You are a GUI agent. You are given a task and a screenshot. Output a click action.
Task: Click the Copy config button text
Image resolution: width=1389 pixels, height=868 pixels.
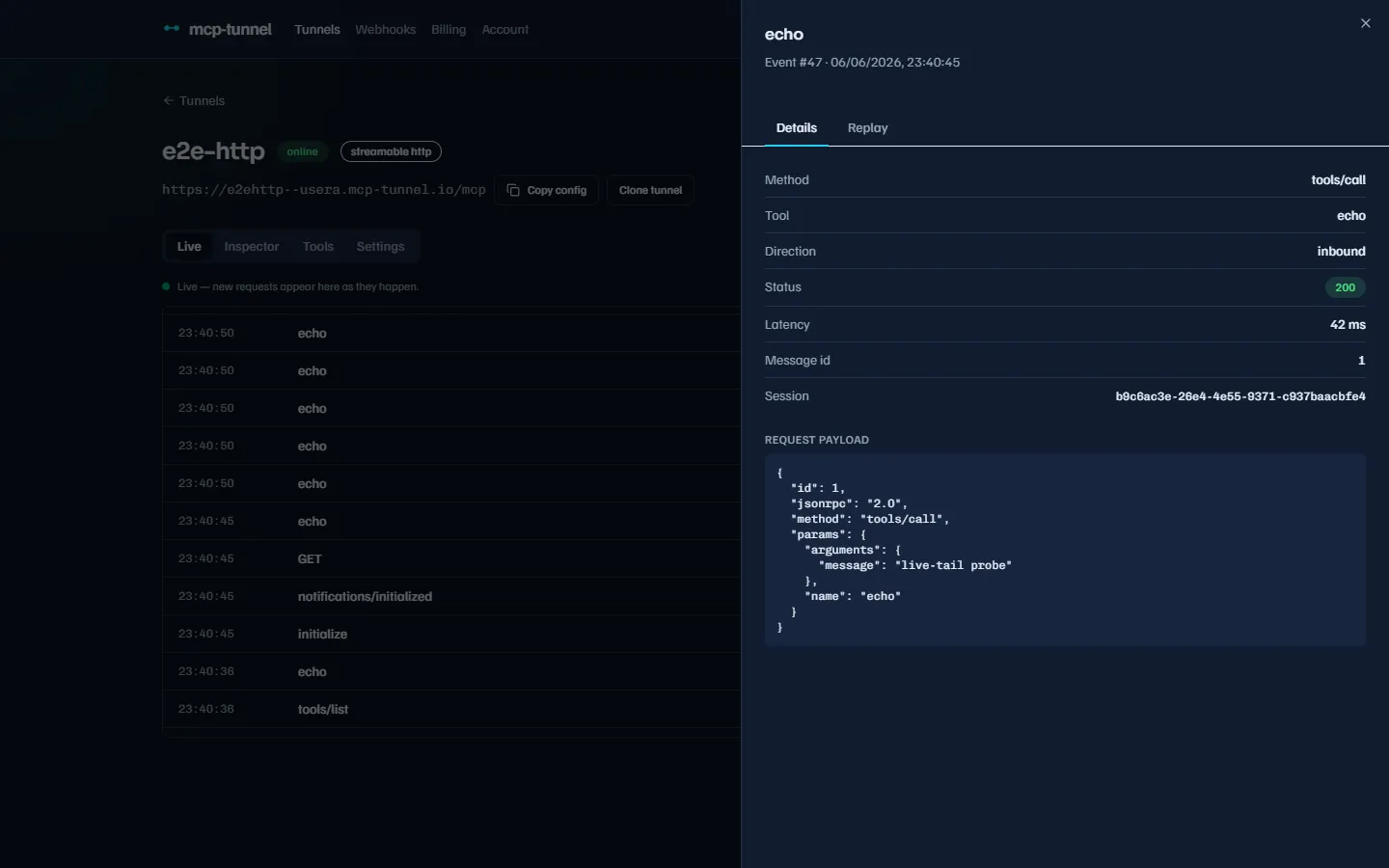(x=557, y=191)
